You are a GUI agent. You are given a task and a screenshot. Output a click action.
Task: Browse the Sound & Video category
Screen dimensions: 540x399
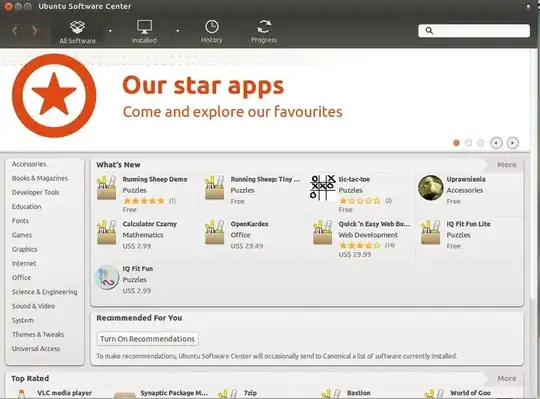[x=33, y=306]
